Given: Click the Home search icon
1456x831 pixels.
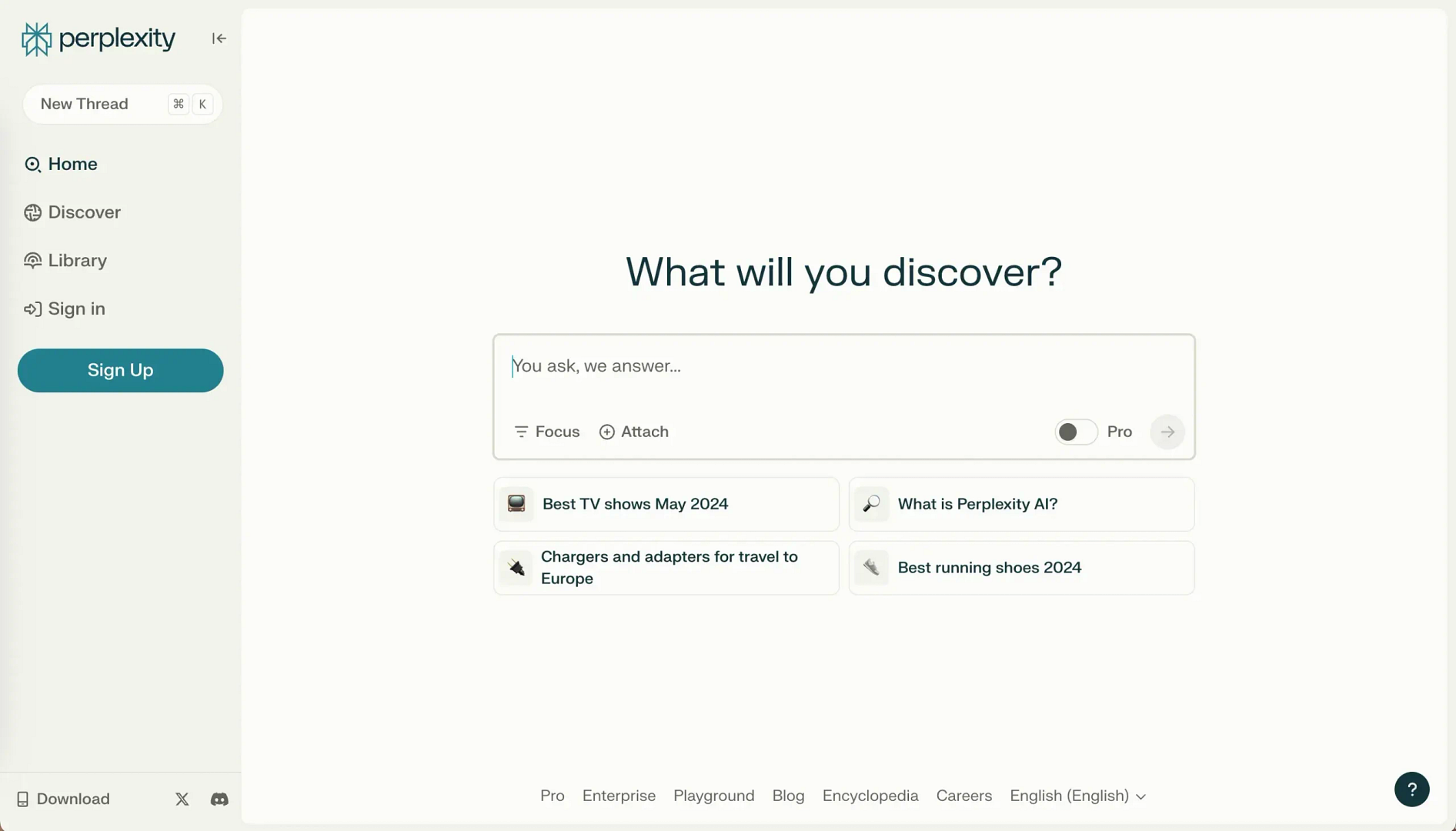Looking at the screenshot, I should [32, 165].
